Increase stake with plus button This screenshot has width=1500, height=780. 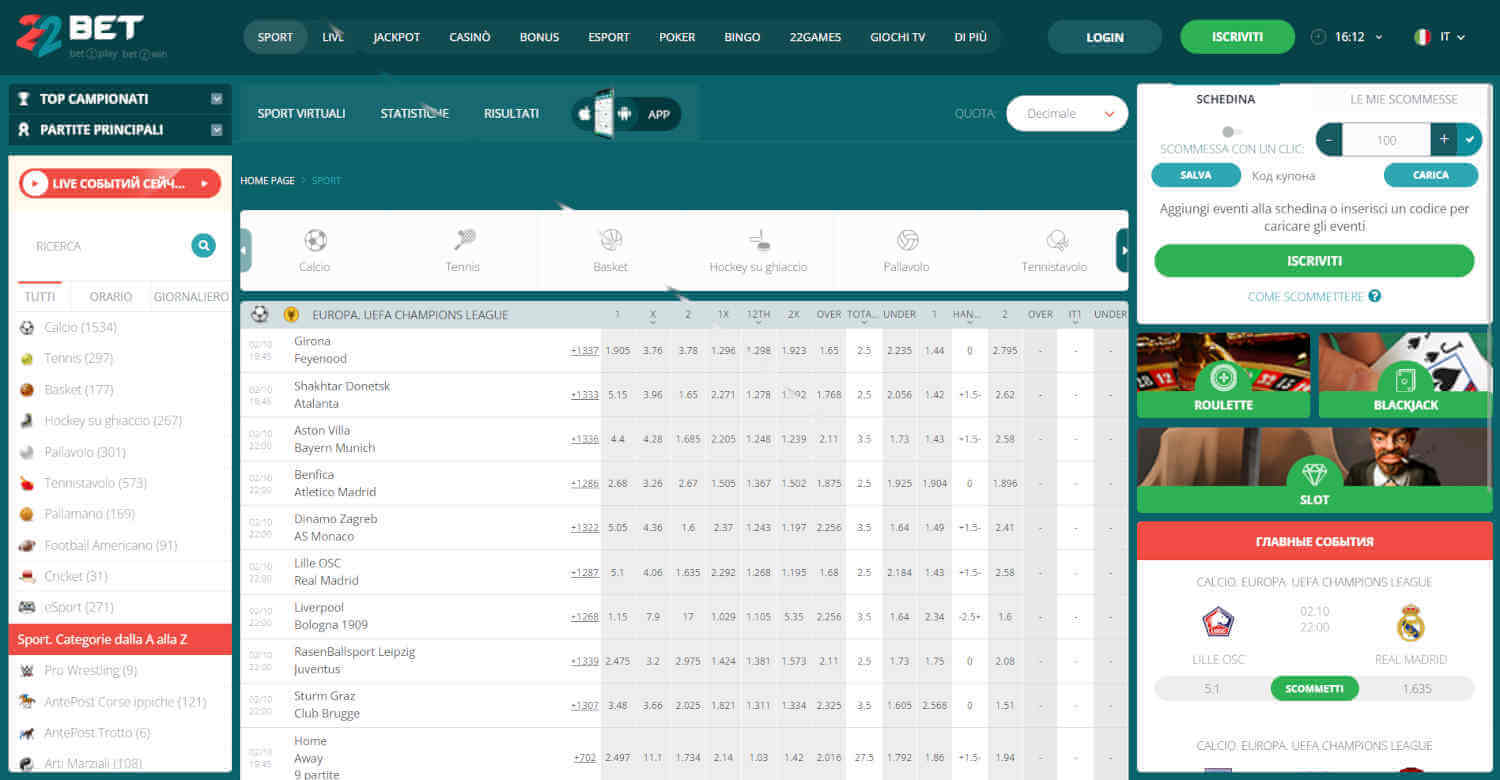tap(1444, 140)
